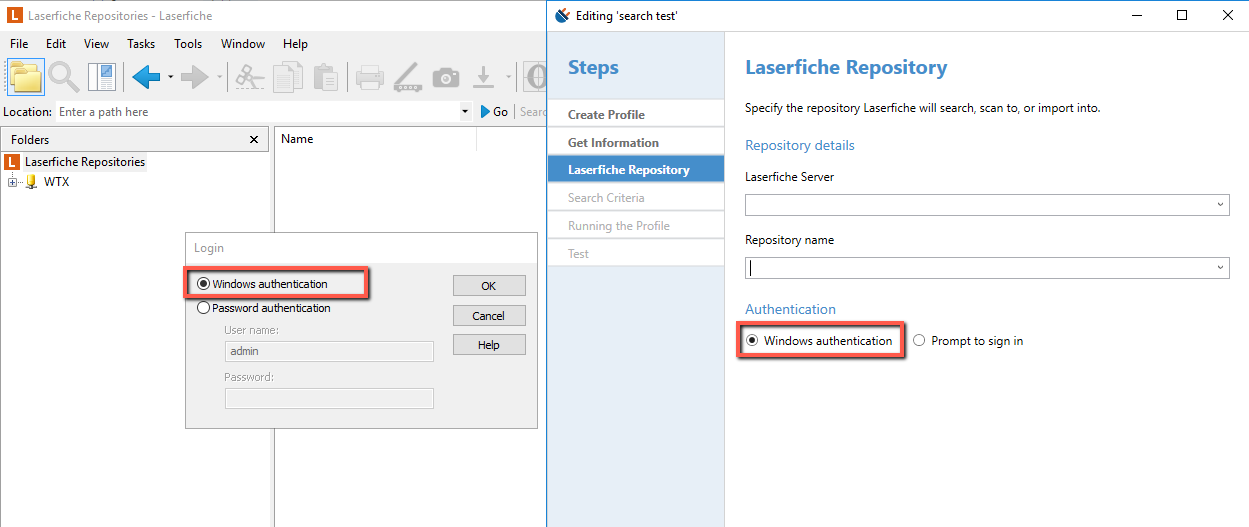Image resolution: width=1249 pixels, height=527 pixels.
Task: Click the folder browser toolbar icon
Action: coord(26,77)
